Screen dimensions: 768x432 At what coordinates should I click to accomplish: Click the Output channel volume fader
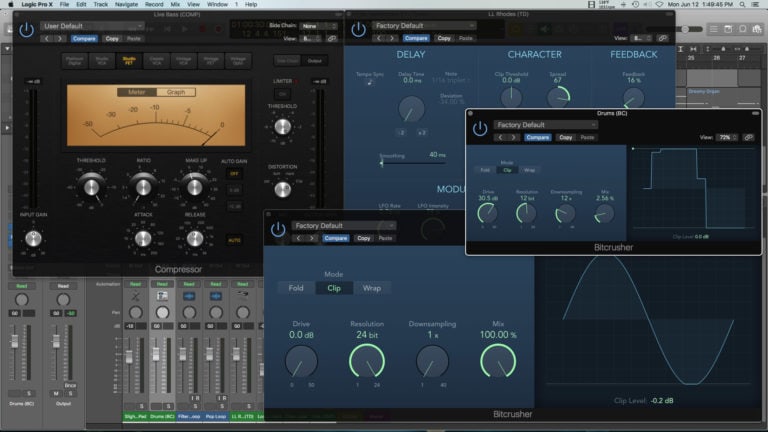click(x=56, y=342)
